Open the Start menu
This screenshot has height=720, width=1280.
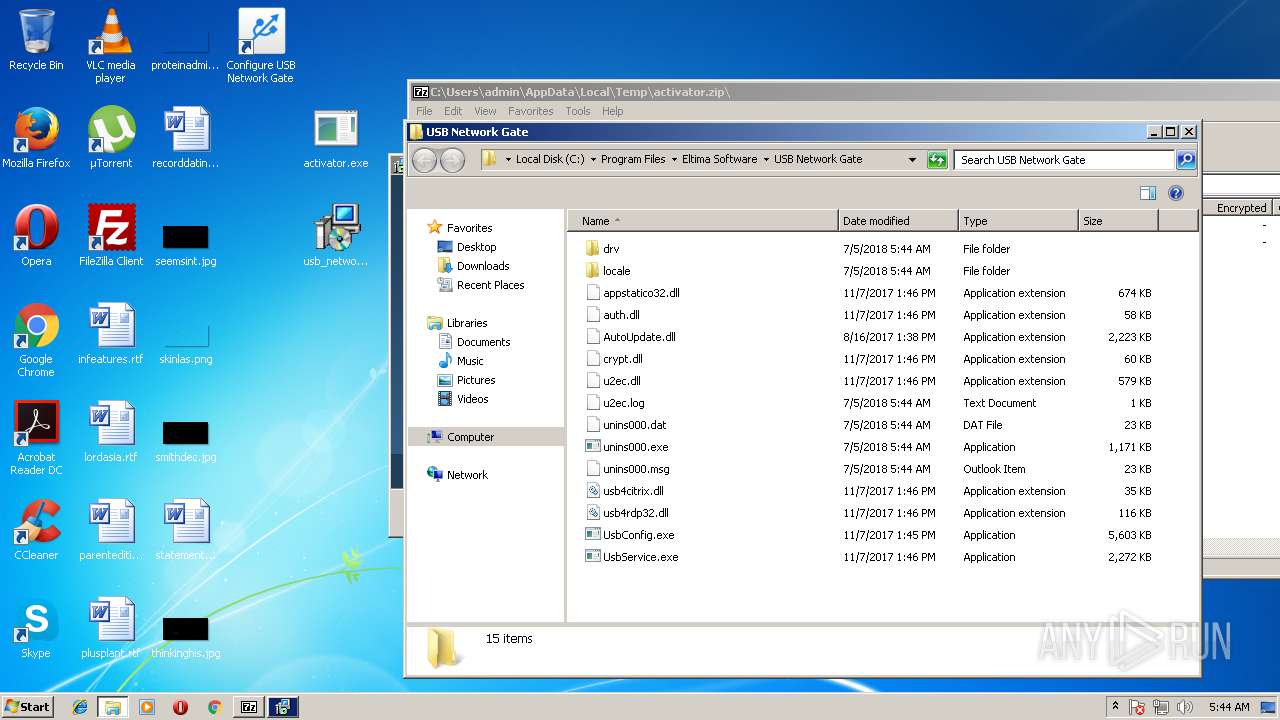(28, 707)
